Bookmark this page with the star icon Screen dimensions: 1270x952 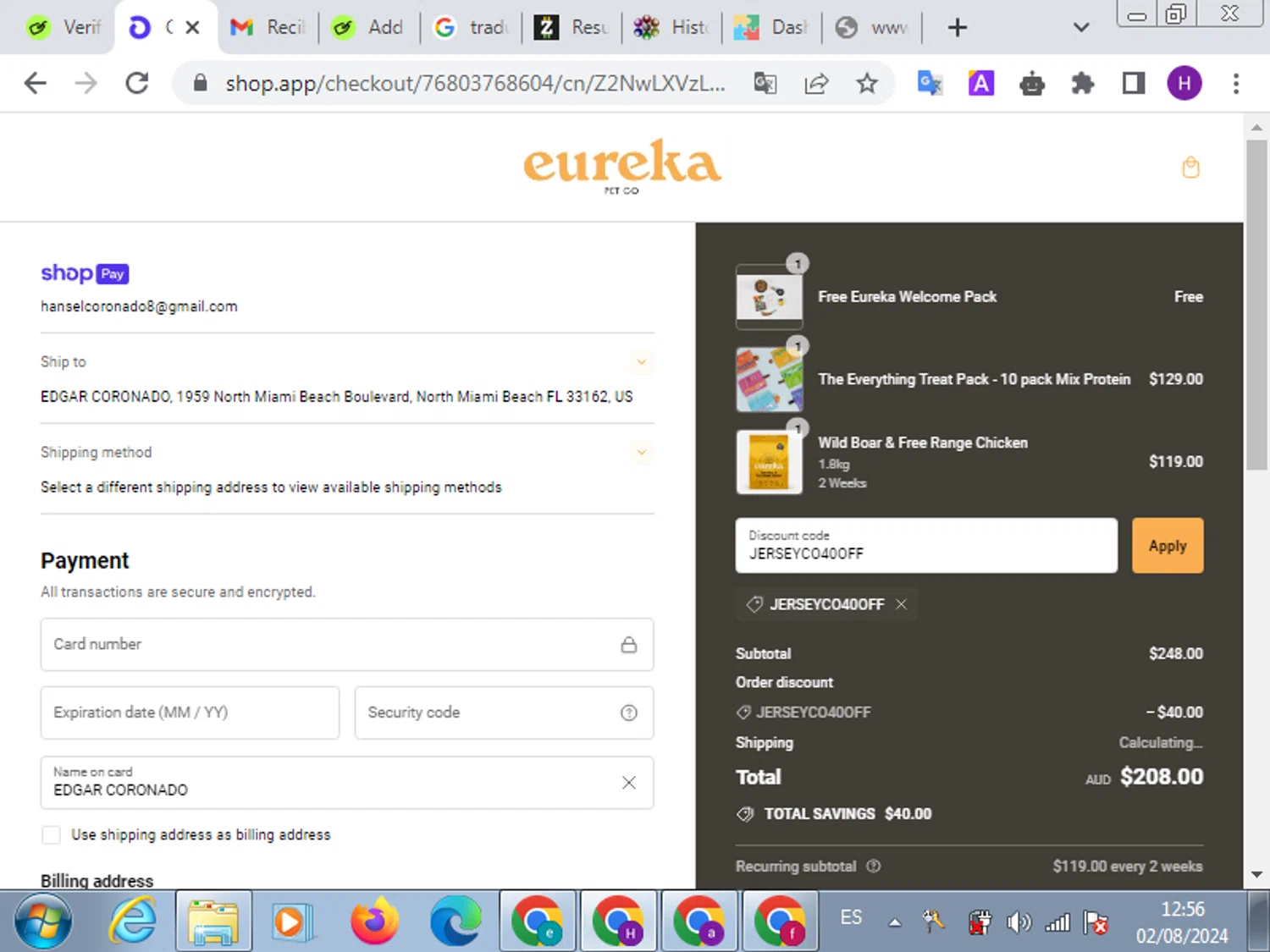(x=866, y=83)
